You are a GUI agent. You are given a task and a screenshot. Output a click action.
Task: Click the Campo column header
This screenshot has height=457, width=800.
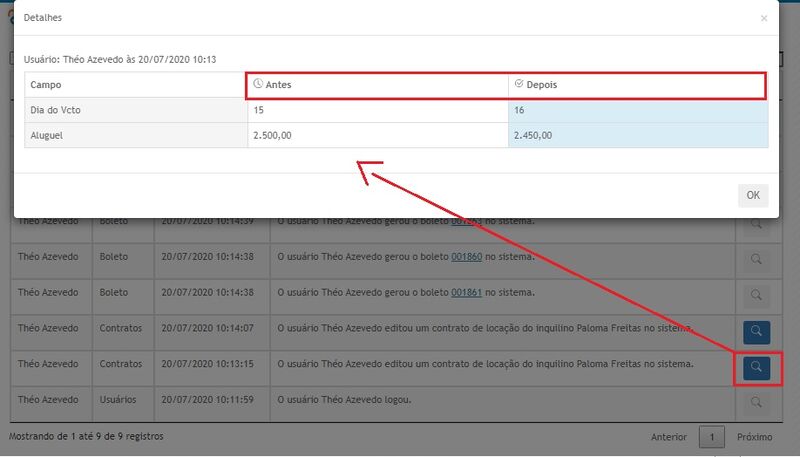[x=46, y=85]
